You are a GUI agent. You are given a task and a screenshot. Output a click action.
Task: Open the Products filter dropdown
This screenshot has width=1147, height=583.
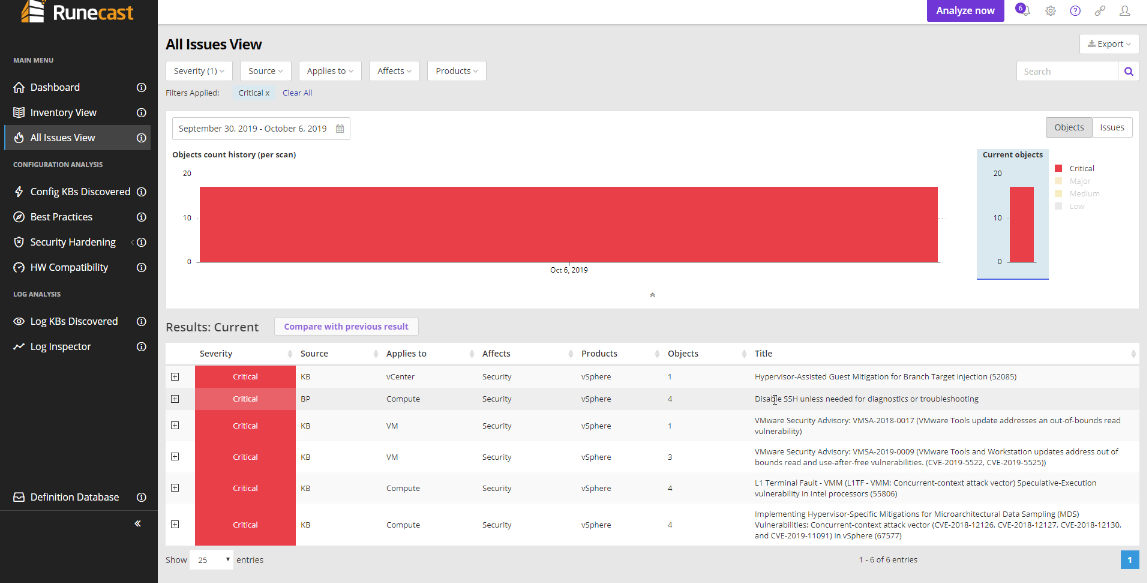tap(456, 71)
